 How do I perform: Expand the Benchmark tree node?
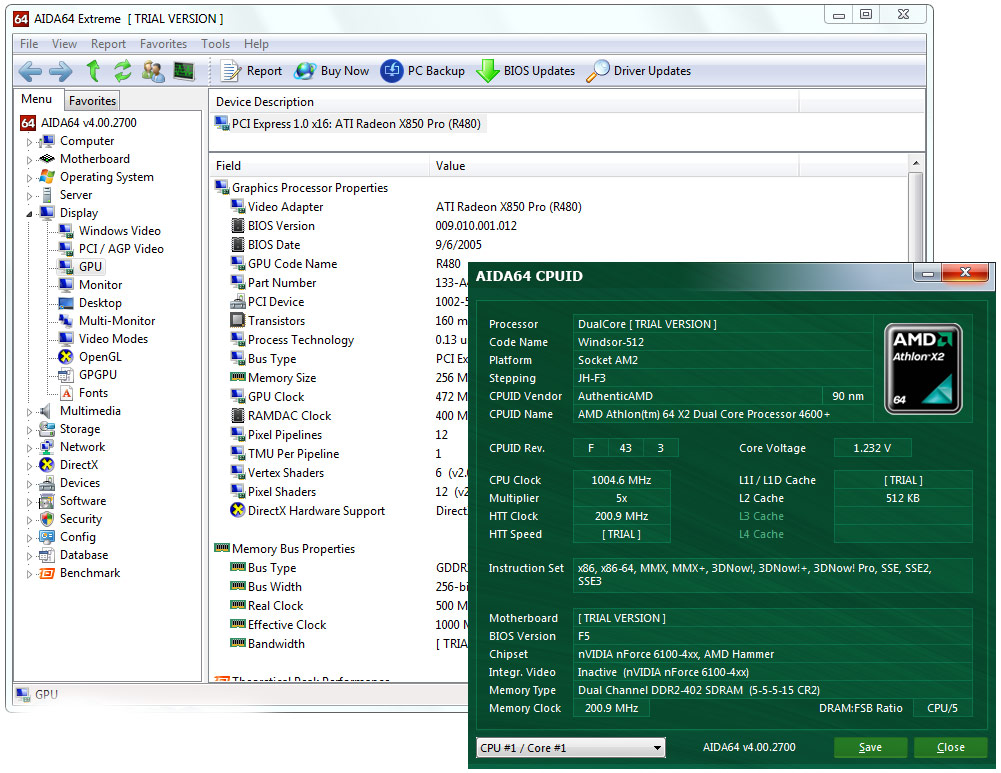29,574
